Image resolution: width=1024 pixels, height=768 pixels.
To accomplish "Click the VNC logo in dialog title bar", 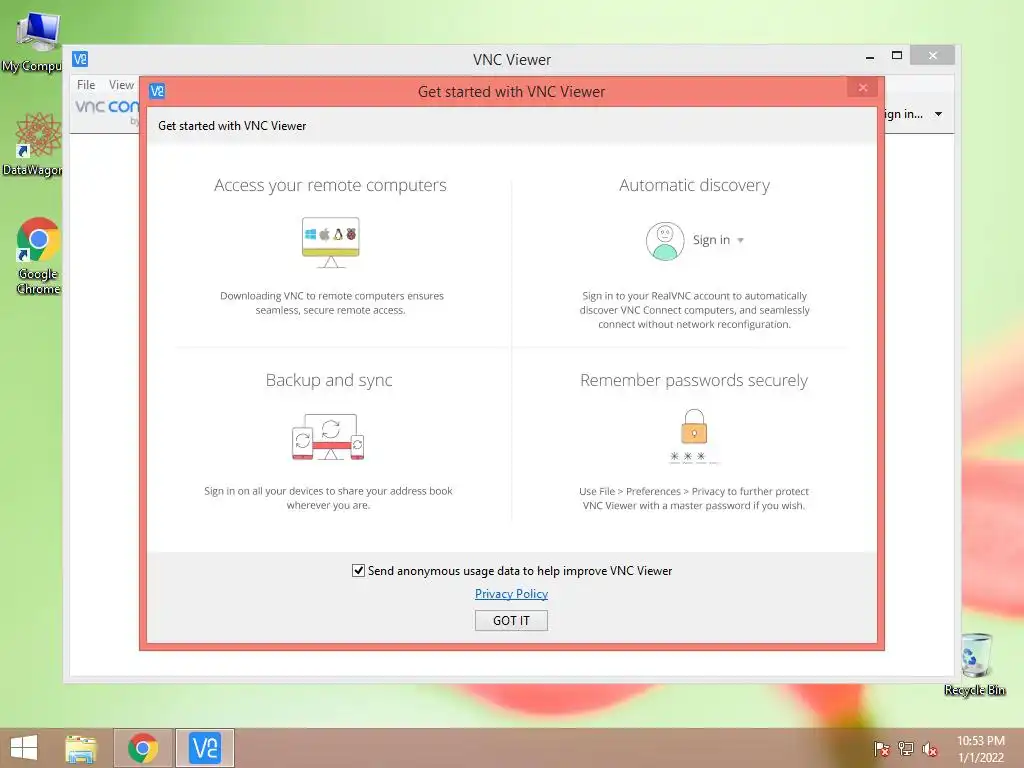I will click(x=157, y=91).
